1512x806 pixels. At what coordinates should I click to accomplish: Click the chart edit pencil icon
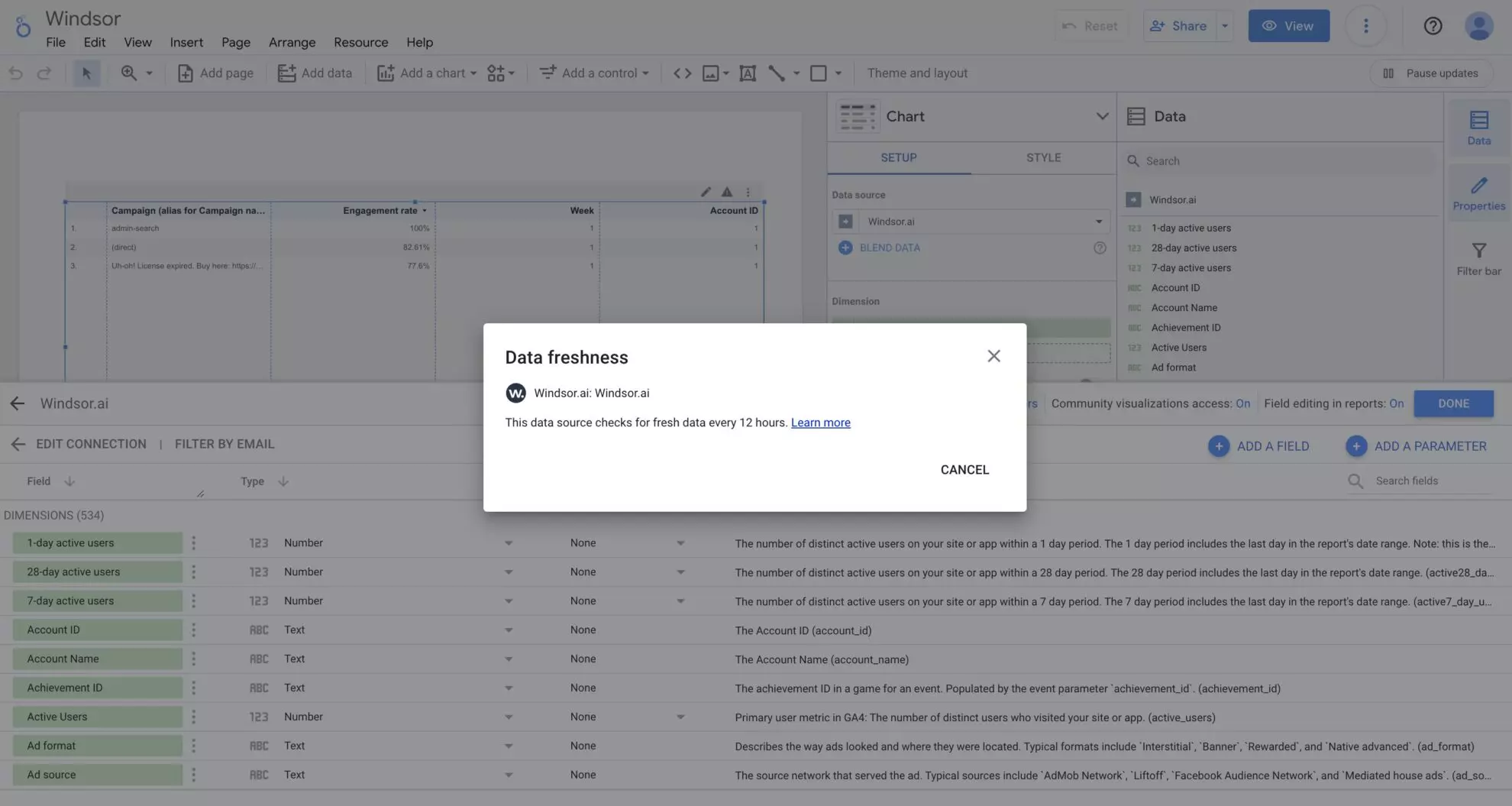pos(706,192)
